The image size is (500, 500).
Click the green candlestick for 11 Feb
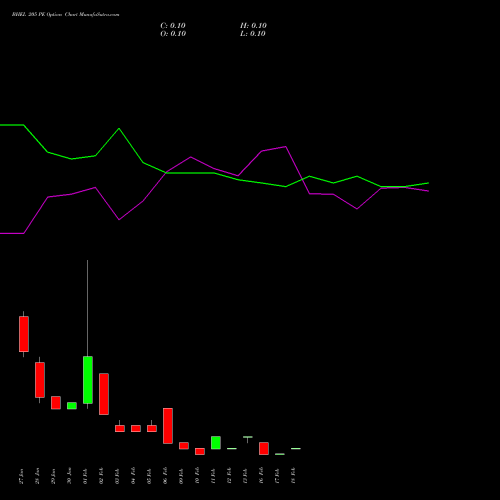[x=216, y=443]
